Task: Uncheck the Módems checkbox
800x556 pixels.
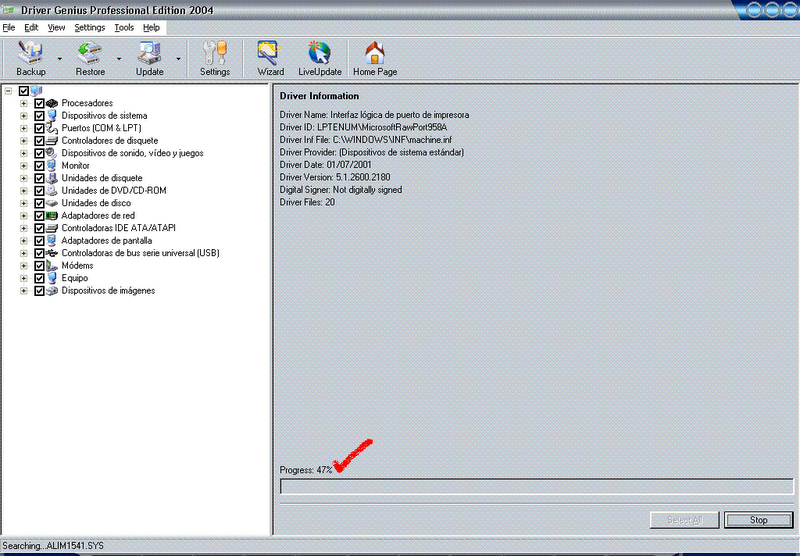Action: [x=39, y=266]
